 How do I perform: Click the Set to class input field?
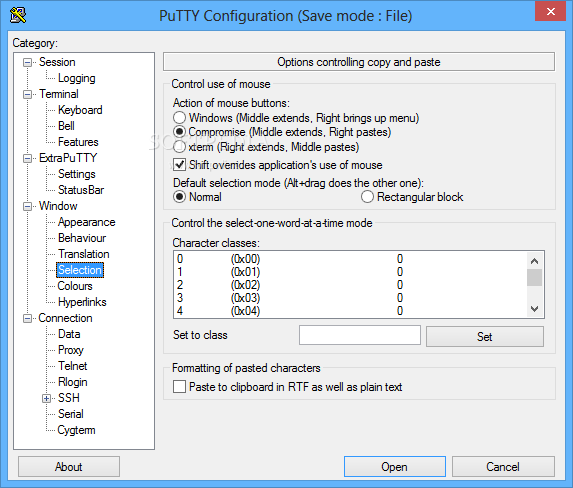[x=360, y=335]
